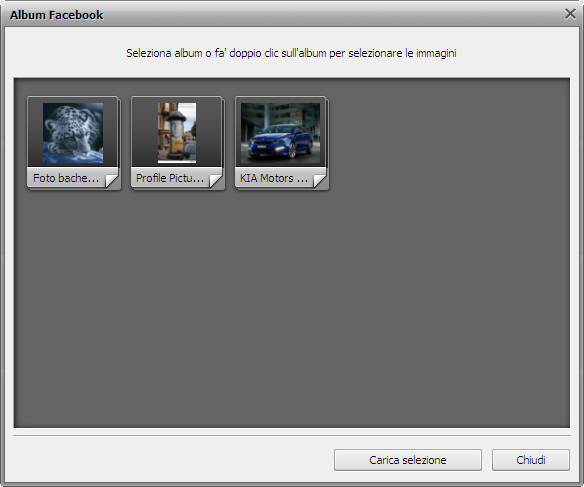Click the 'KIA Motors ...' album label
The width and height of the screenshot is (584, 487).
pyautogui.click(x=274, y=178)
